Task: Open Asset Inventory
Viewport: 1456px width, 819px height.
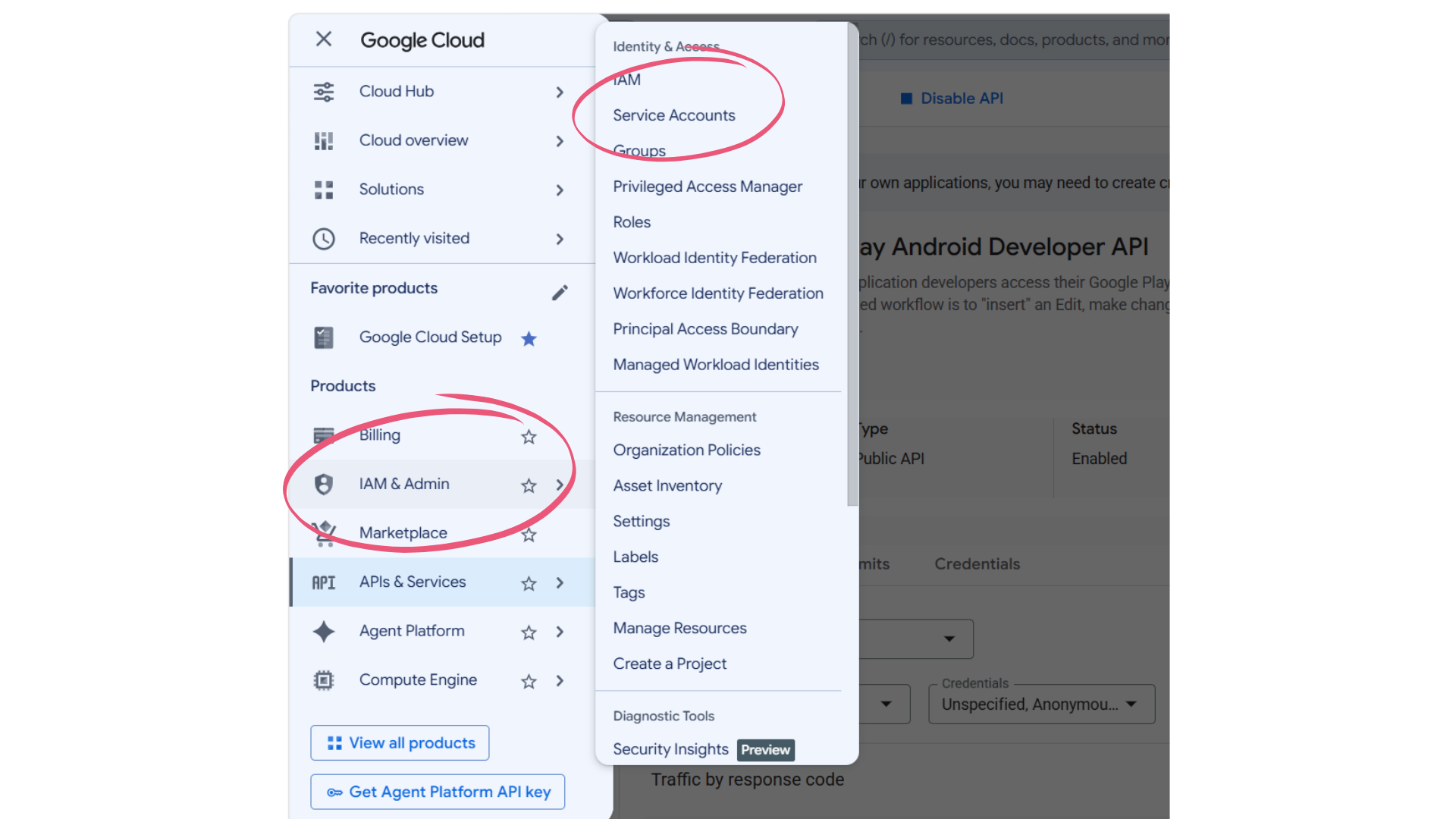Action: pos(667,486)
